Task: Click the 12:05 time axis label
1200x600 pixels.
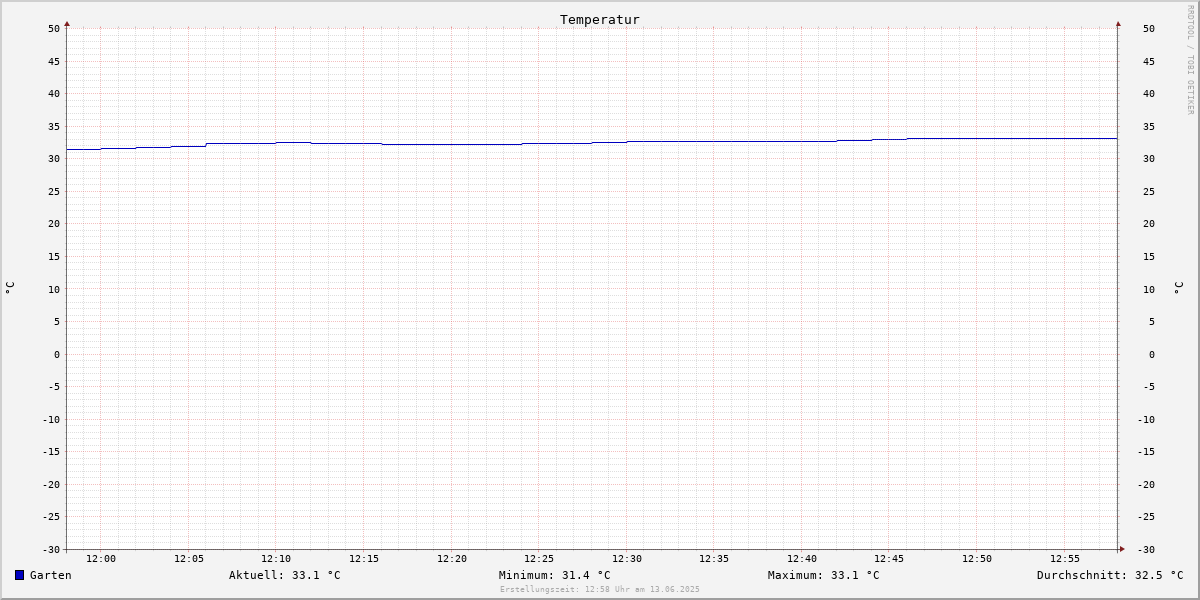Action: (189, 559)
